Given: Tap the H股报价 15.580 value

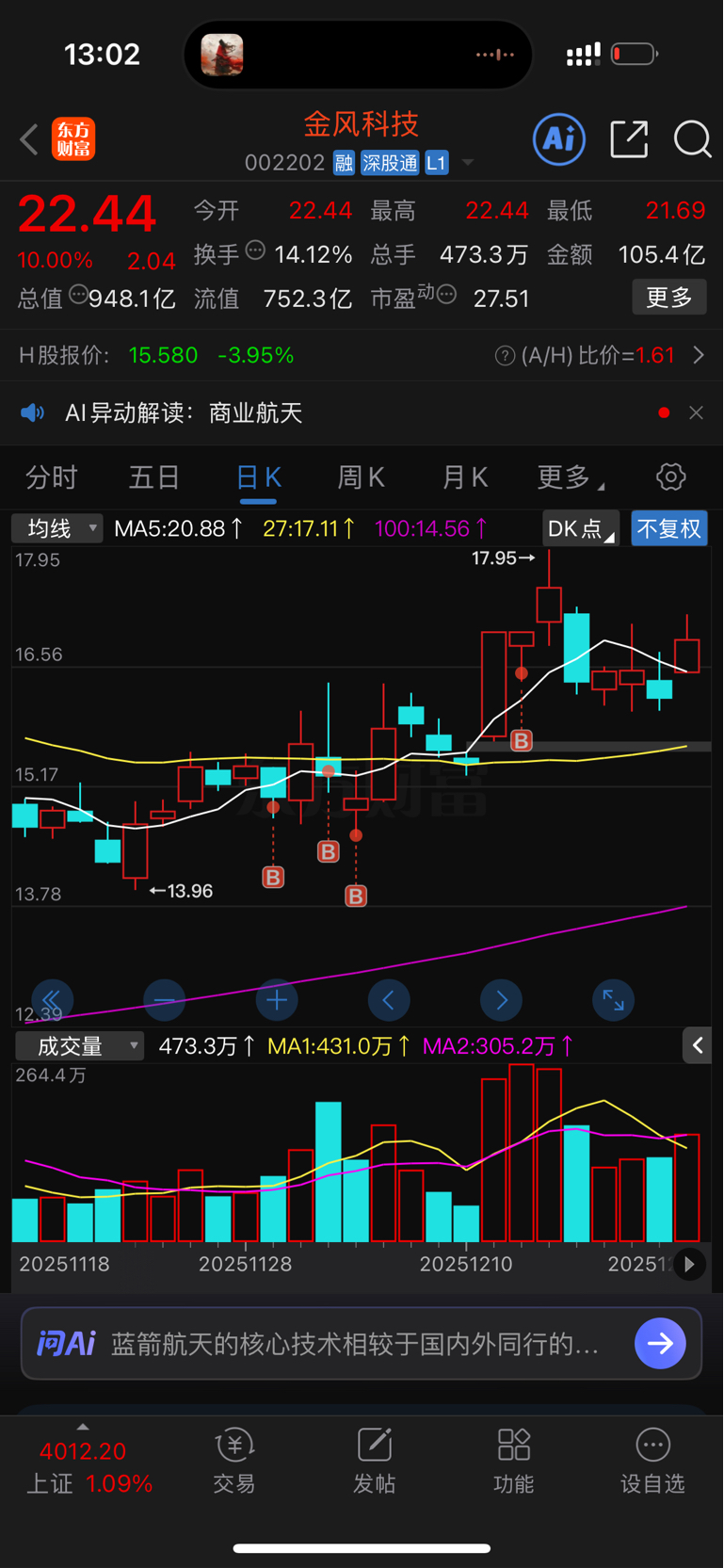Looking at the screenshot, I should coord(164,355).
